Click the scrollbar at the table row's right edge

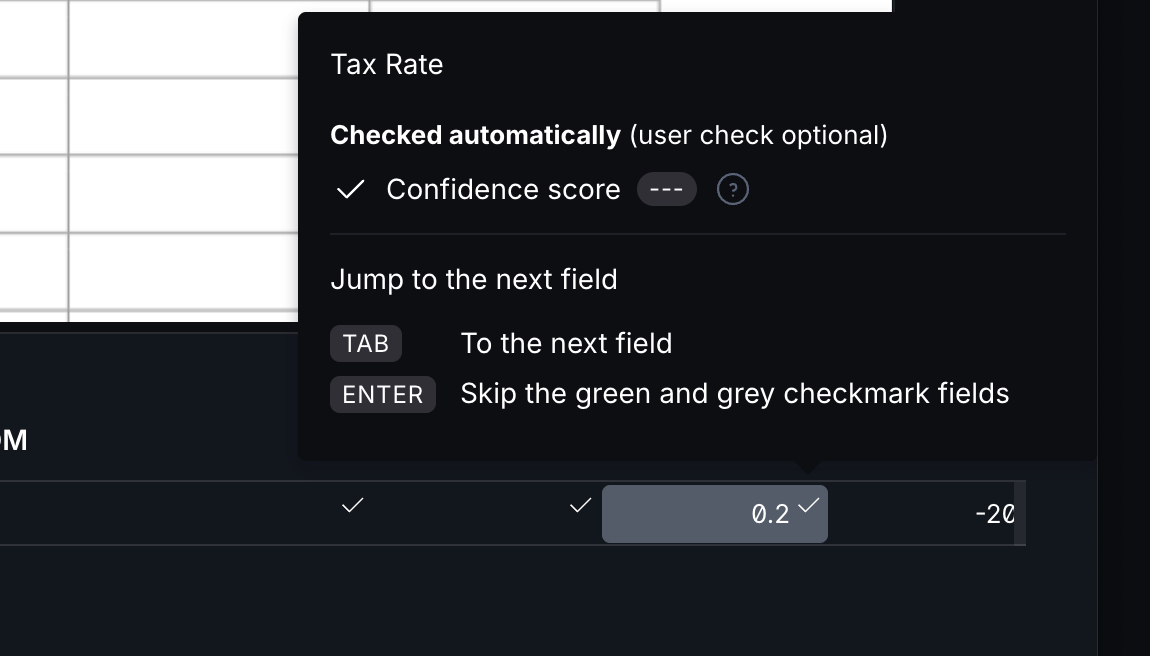tap(1020, 513)
